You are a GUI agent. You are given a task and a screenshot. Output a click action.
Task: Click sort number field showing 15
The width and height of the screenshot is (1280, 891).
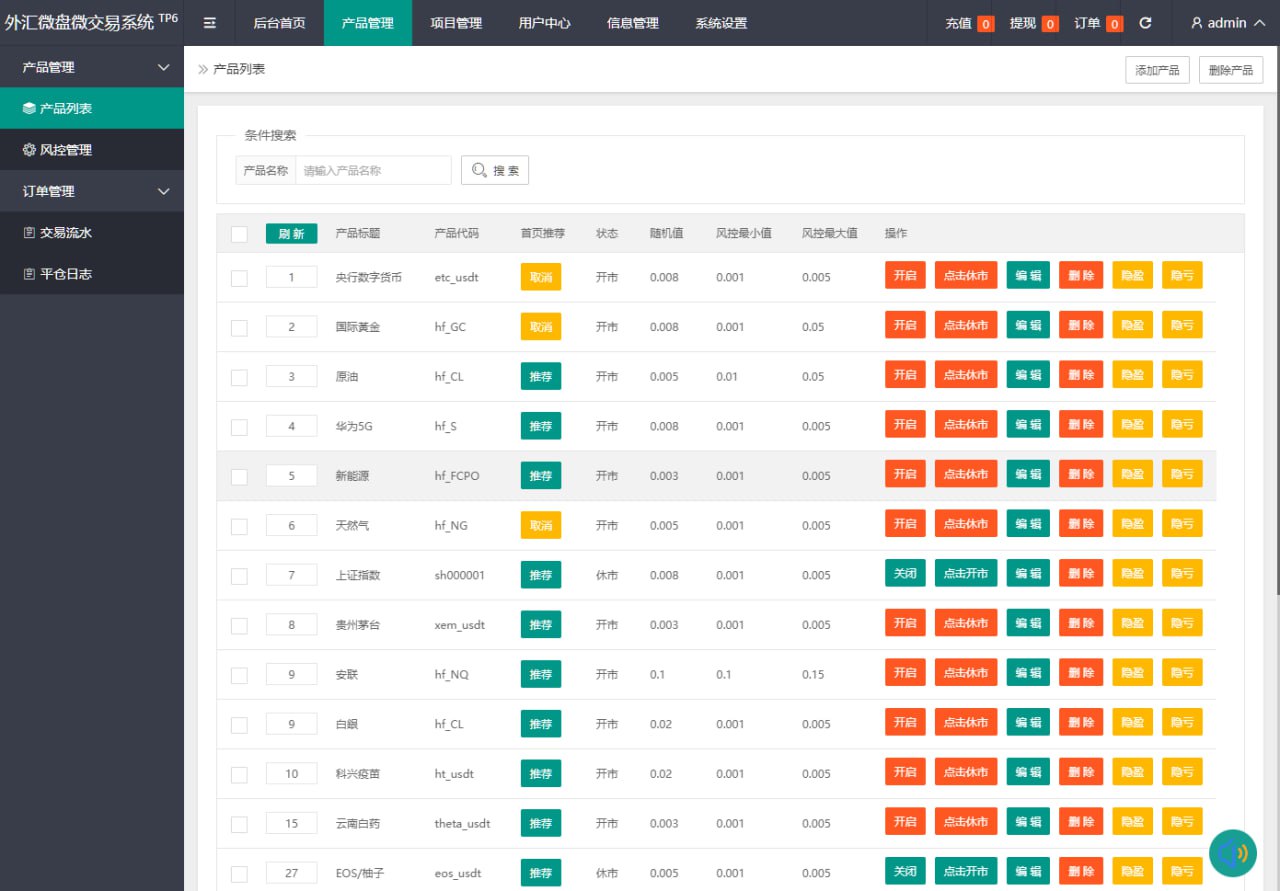[292, 824]
